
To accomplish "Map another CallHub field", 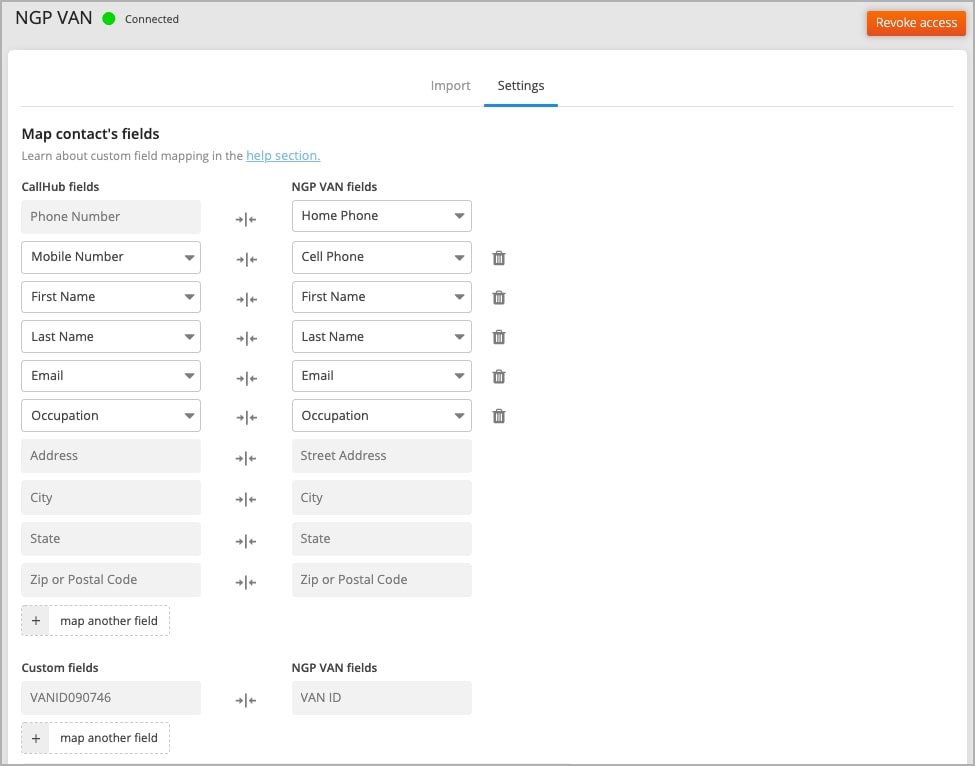I will coord(95,621).
